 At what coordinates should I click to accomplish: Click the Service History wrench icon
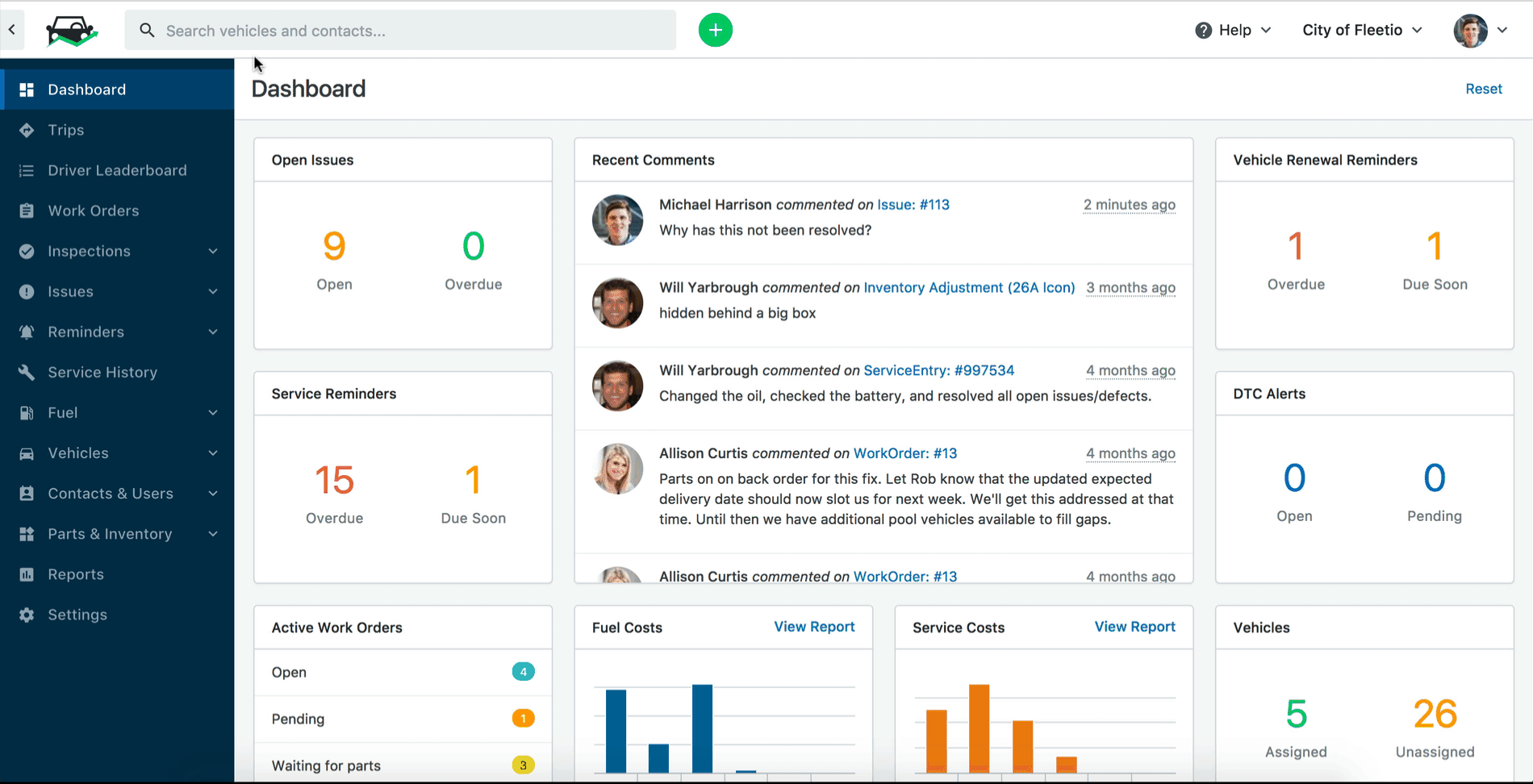coord(27,372)
